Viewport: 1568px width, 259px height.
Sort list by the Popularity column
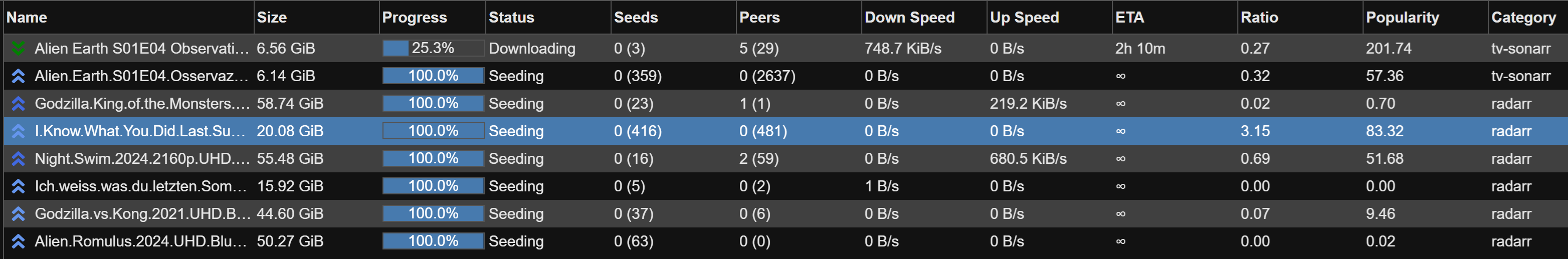pos(1402,17)
